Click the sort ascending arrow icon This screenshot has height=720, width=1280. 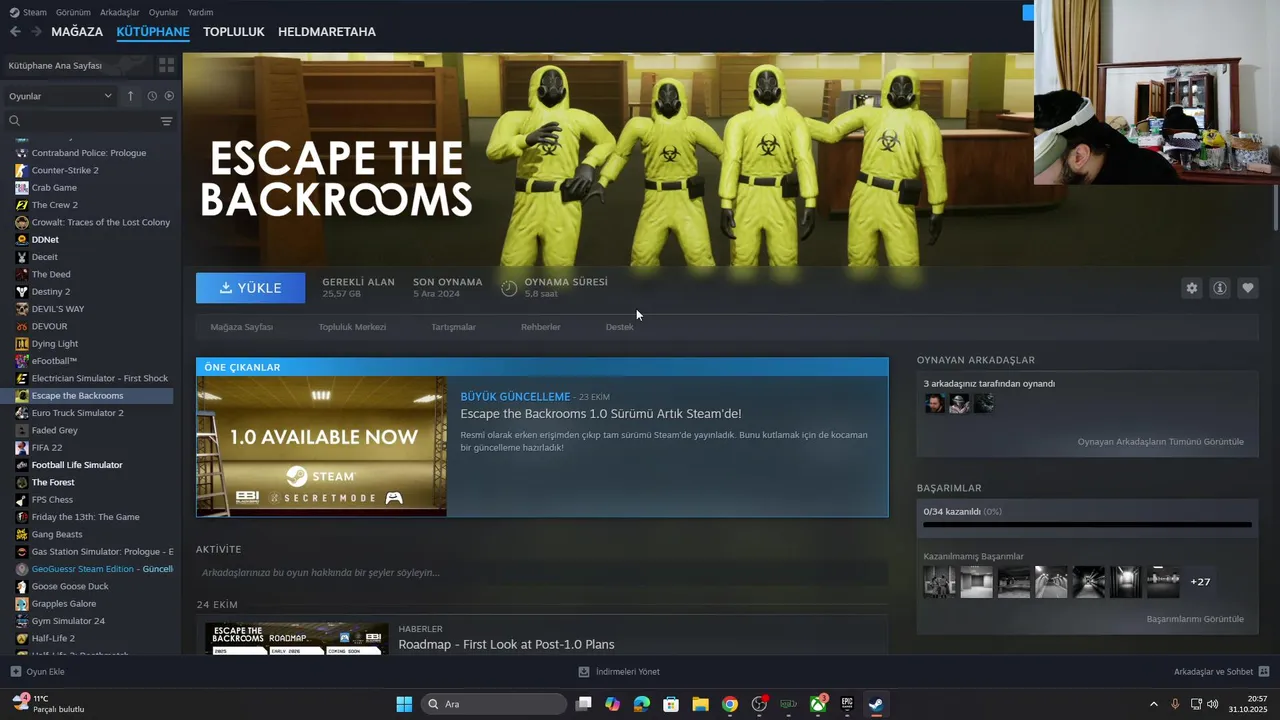(x=130, y=96)
